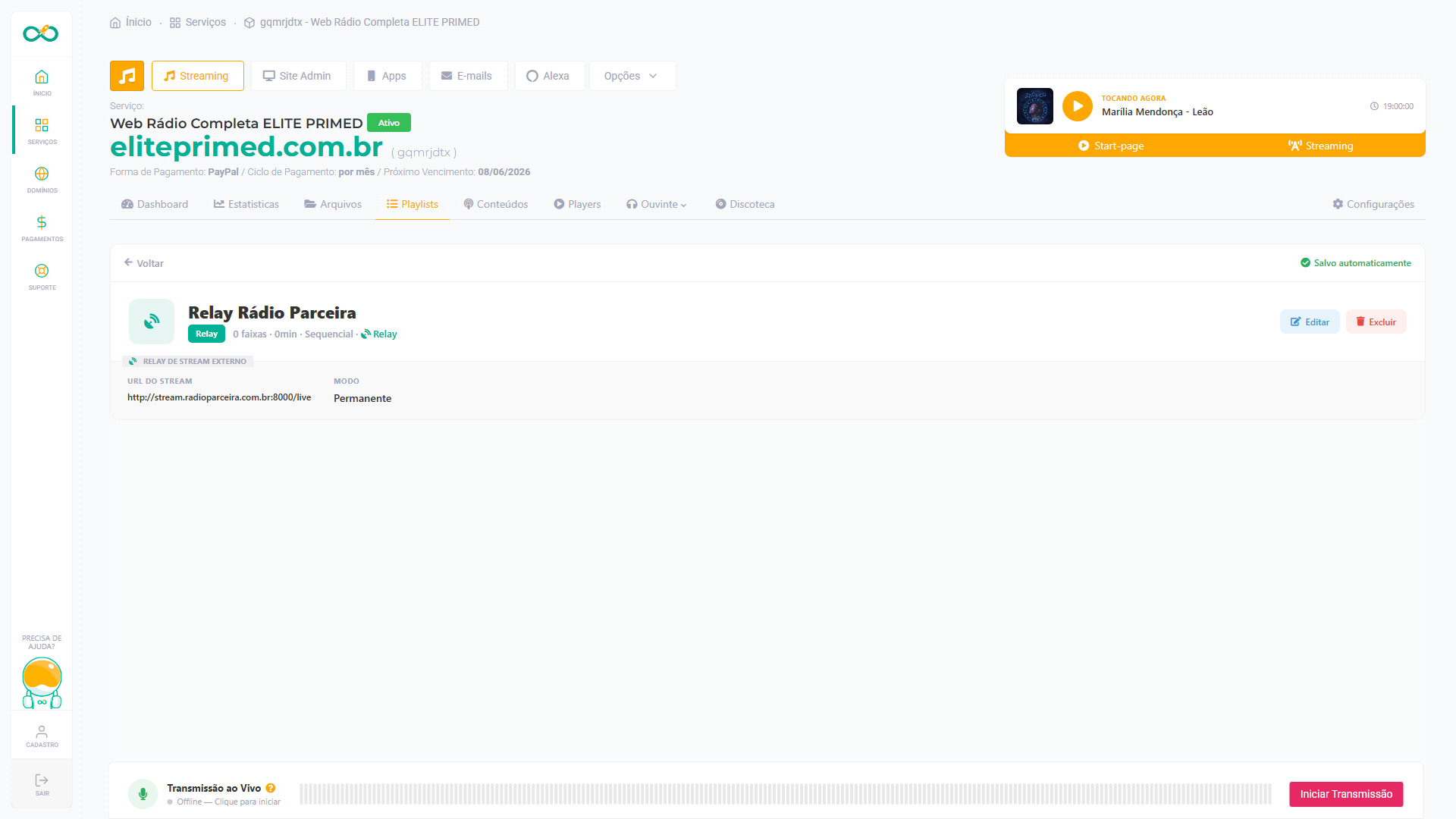Click the help mascot robot
1456x819 pixels.
42,682
